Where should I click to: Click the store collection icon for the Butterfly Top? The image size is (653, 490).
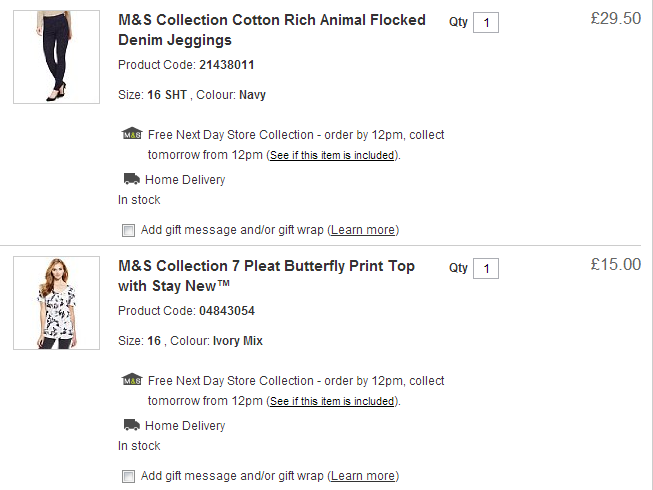131,380
